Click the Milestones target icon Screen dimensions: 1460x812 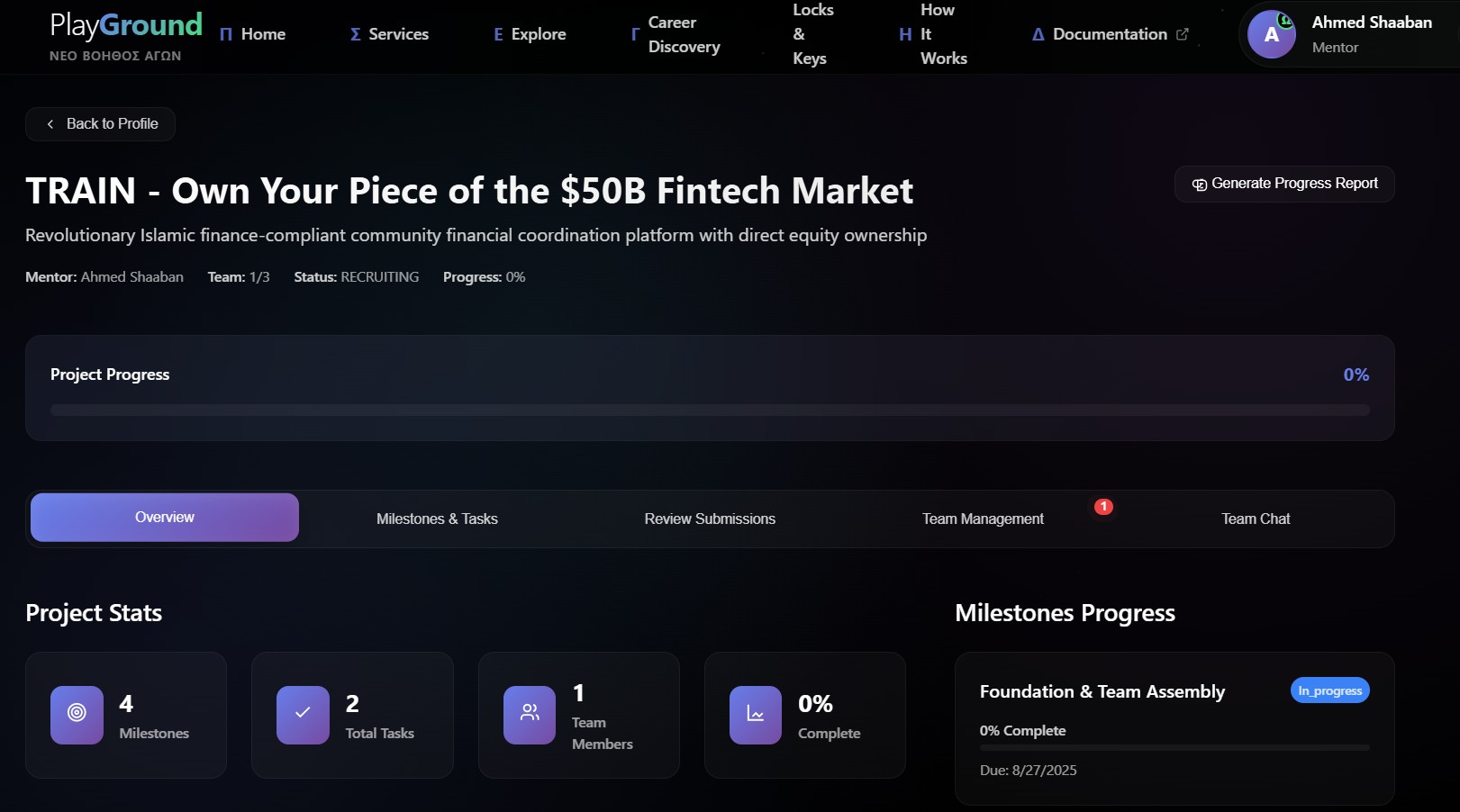click(77, 715)
